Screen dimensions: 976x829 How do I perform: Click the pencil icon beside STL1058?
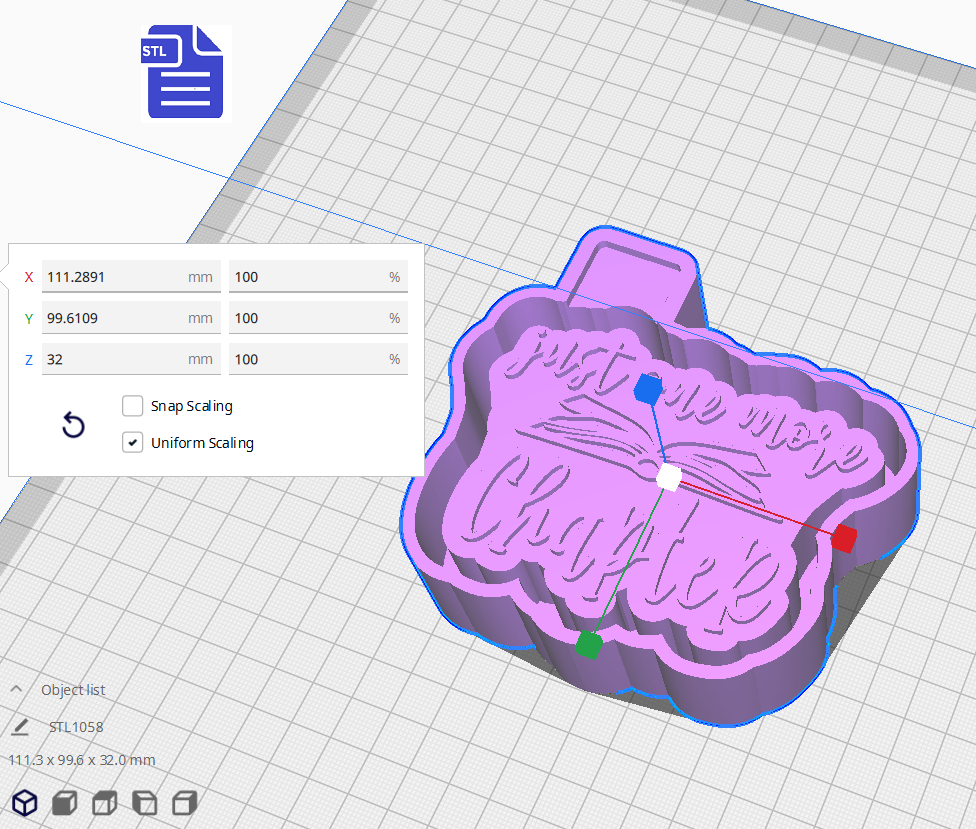pos(22,727)
